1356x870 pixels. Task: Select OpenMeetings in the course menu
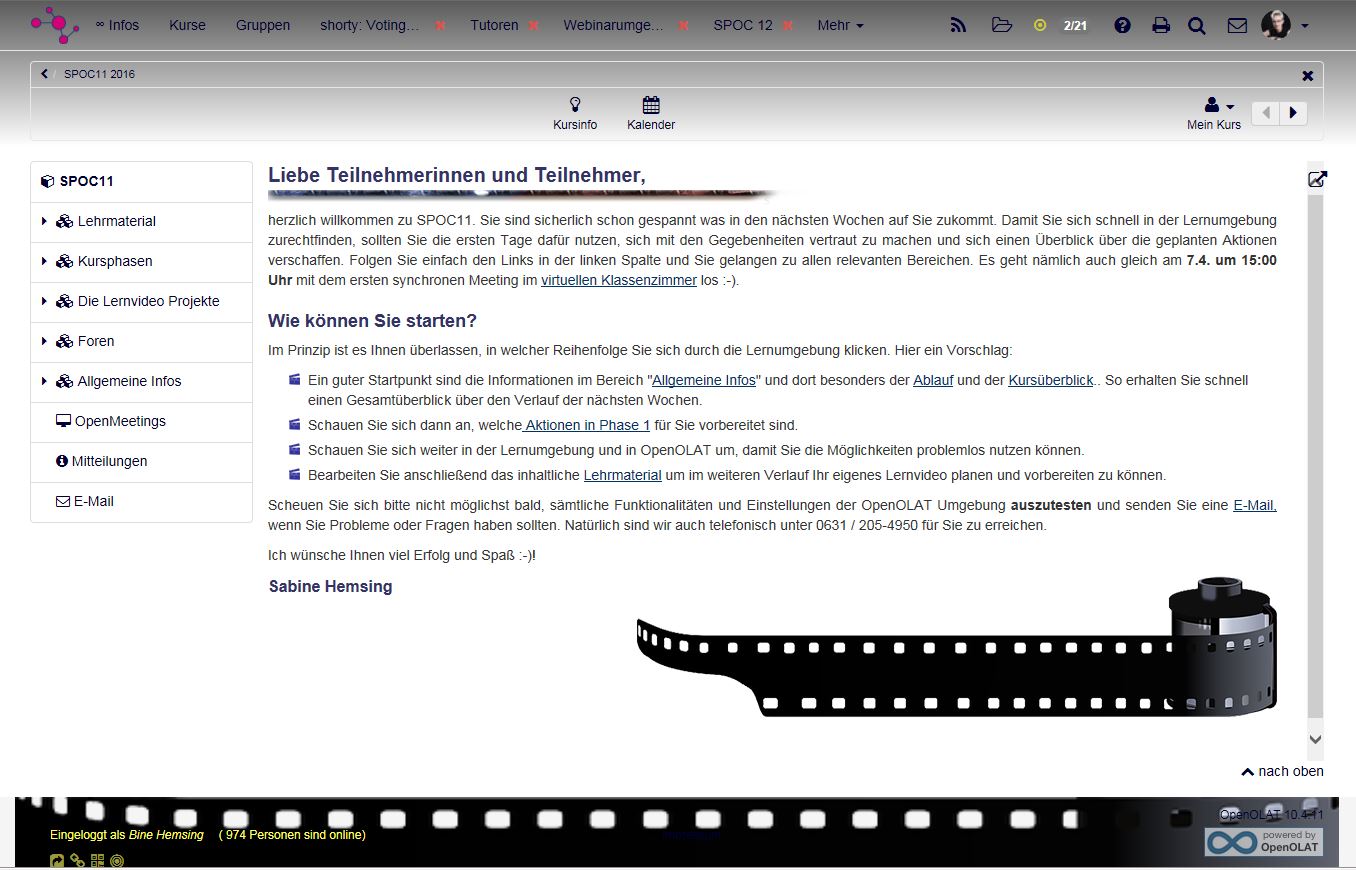(119, 421)
